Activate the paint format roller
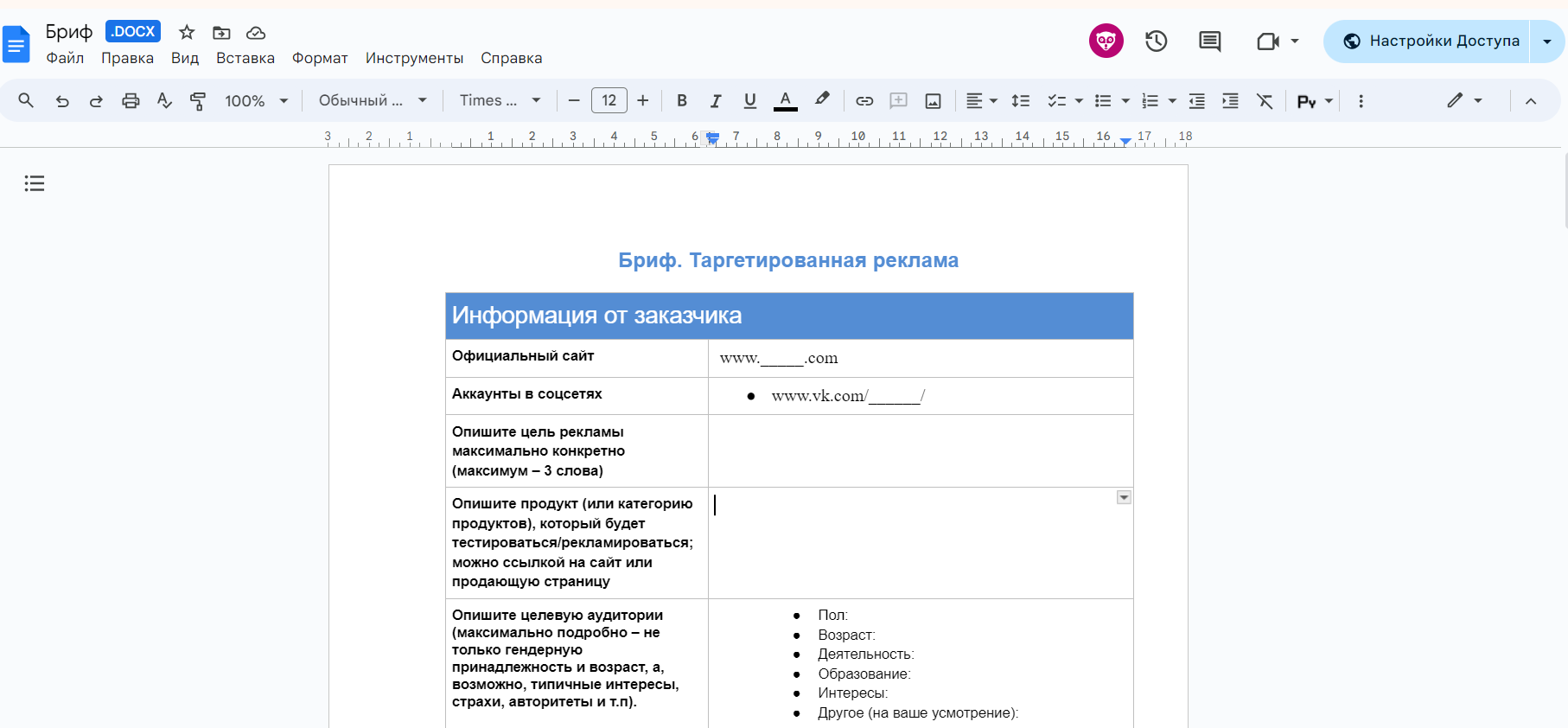Image resolution: width=1568 pixels, height=728 pixels. tap(198, 100)
